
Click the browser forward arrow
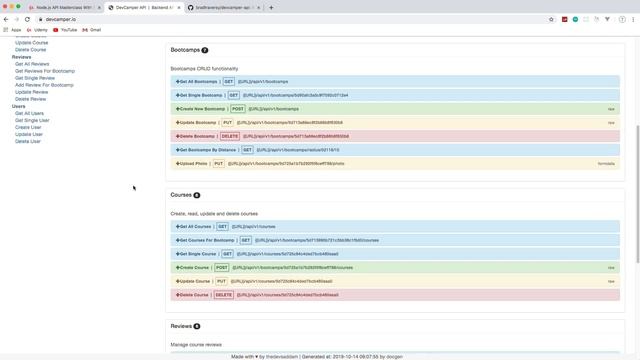pyautogui.click(x=16, y=19)
